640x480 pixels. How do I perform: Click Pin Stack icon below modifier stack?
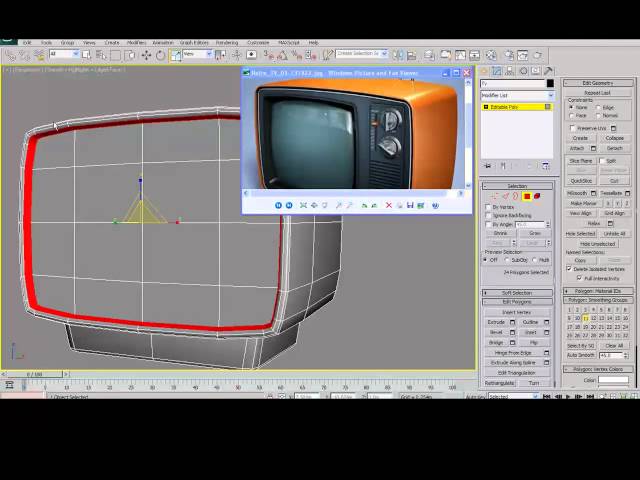point(487,166)
